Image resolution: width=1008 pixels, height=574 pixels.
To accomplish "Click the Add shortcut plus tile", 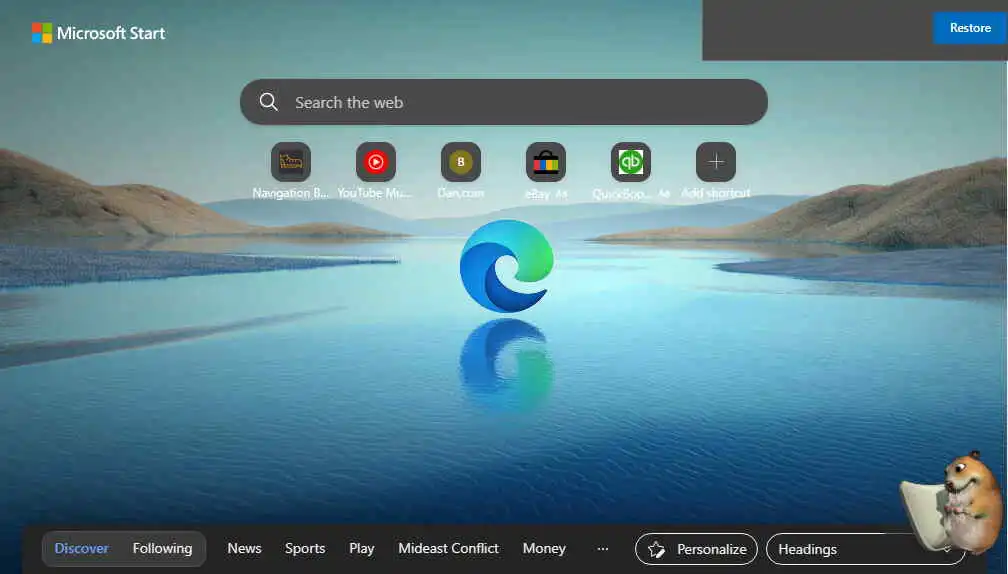I will point(716,162).
